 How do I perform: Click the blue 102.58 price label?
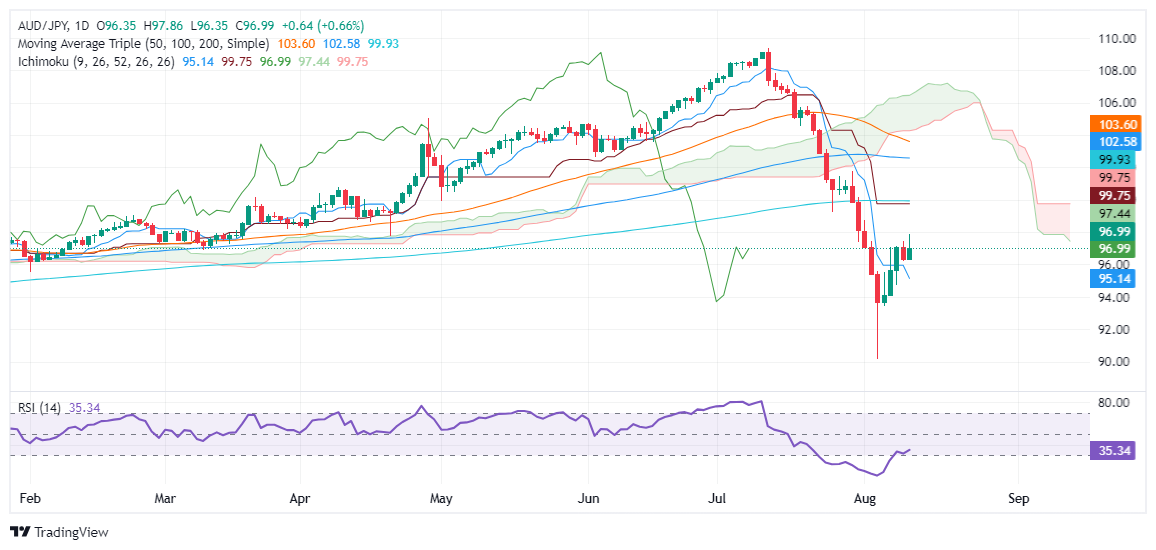click(x=1118, y=142)
